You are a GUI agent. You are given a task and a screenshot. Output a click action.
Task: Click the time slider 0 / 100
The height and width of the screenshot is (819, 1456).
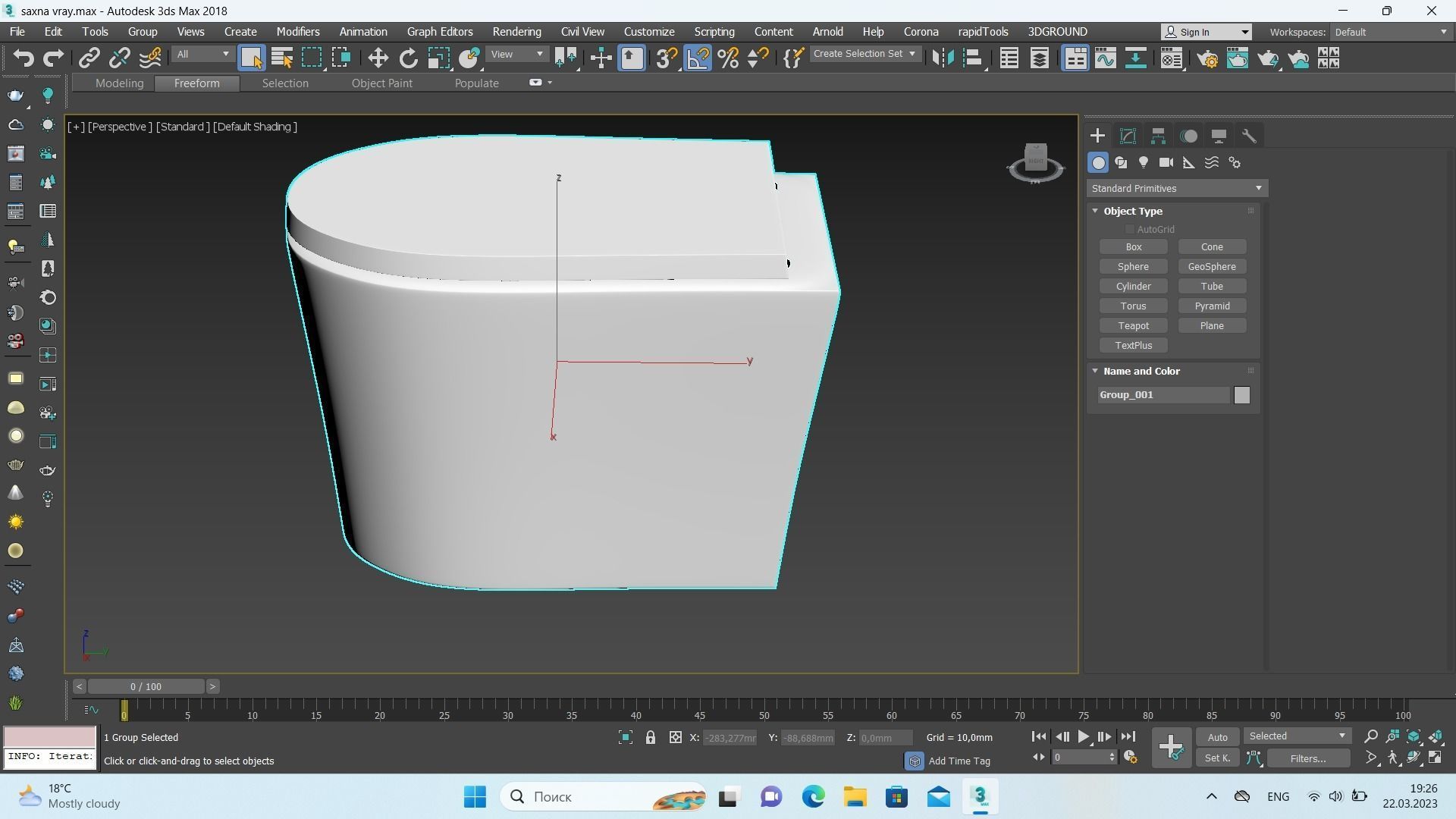click(x=146, y=687)
